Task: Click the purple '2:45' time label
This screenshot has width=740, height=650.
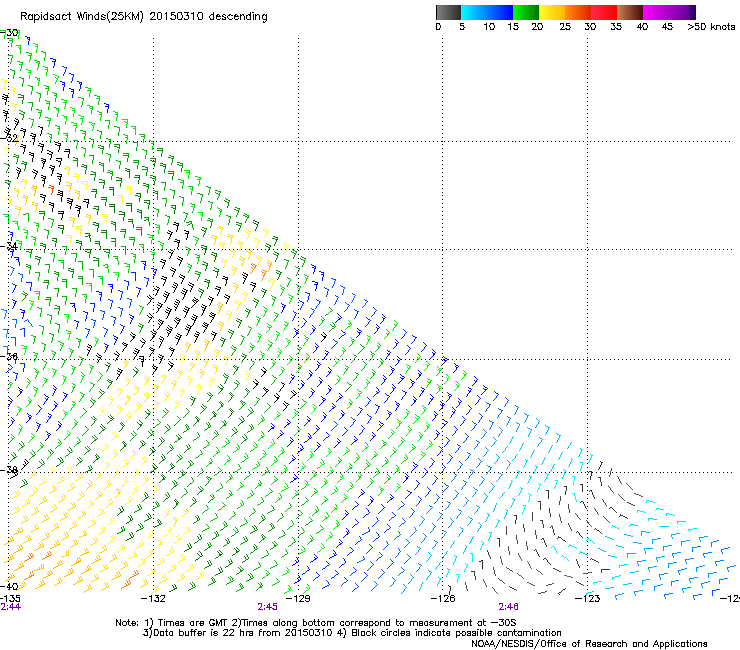Action: [x=268, y=607]
